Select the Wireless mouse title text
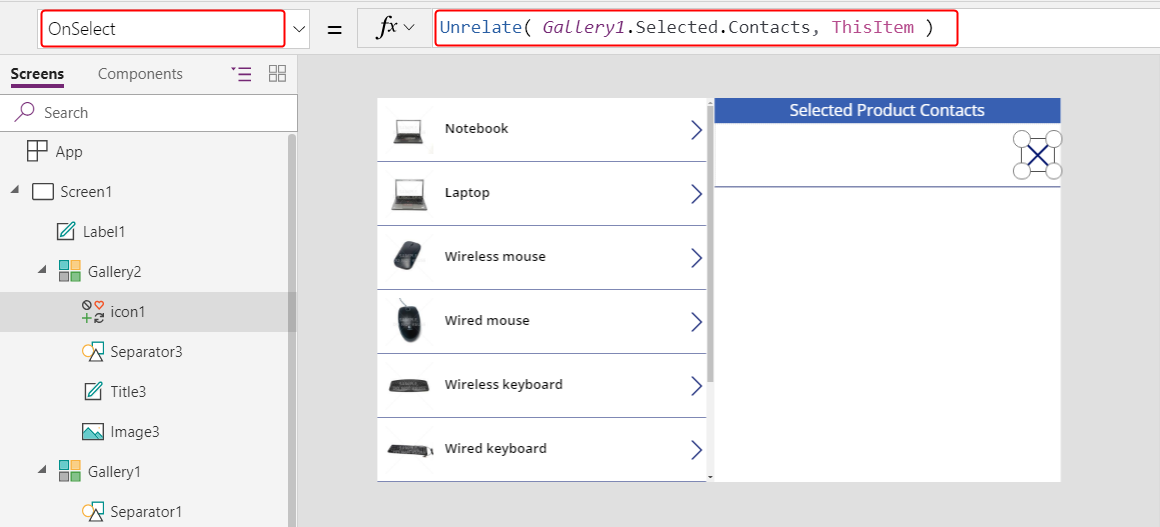The width and height of the screenshot is (1160, 527). click(x=495, y=256)
